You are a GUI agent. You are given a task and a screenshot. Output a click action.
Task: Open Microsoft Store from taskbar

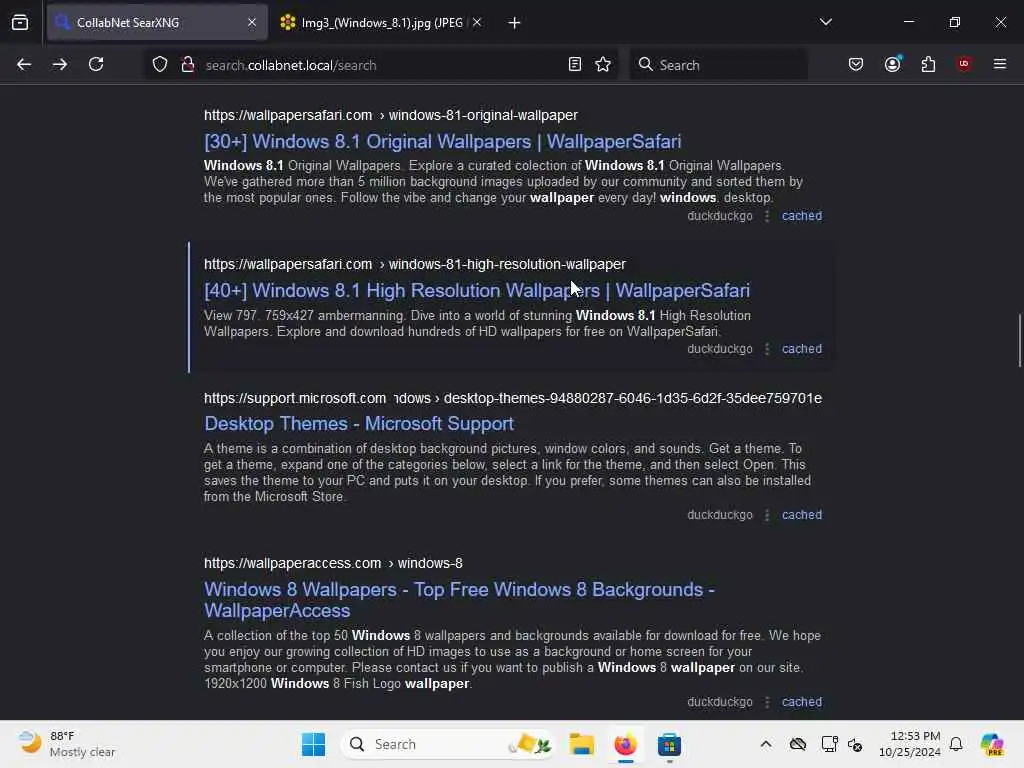[x=669, y=744]
